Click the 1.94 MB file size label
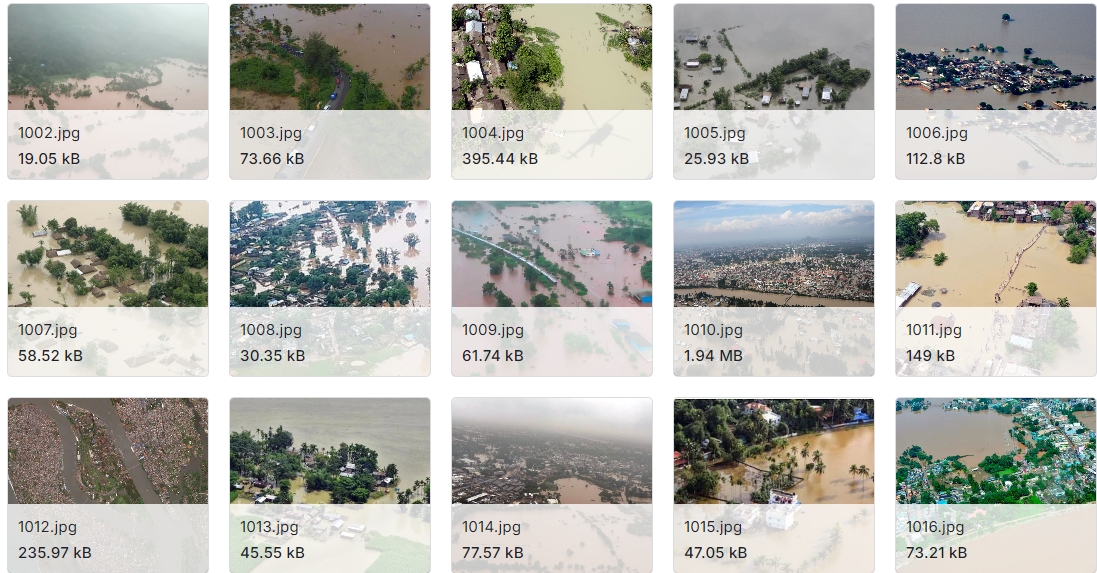Screen dimensions: 1097x573 [x=714, y=355]
